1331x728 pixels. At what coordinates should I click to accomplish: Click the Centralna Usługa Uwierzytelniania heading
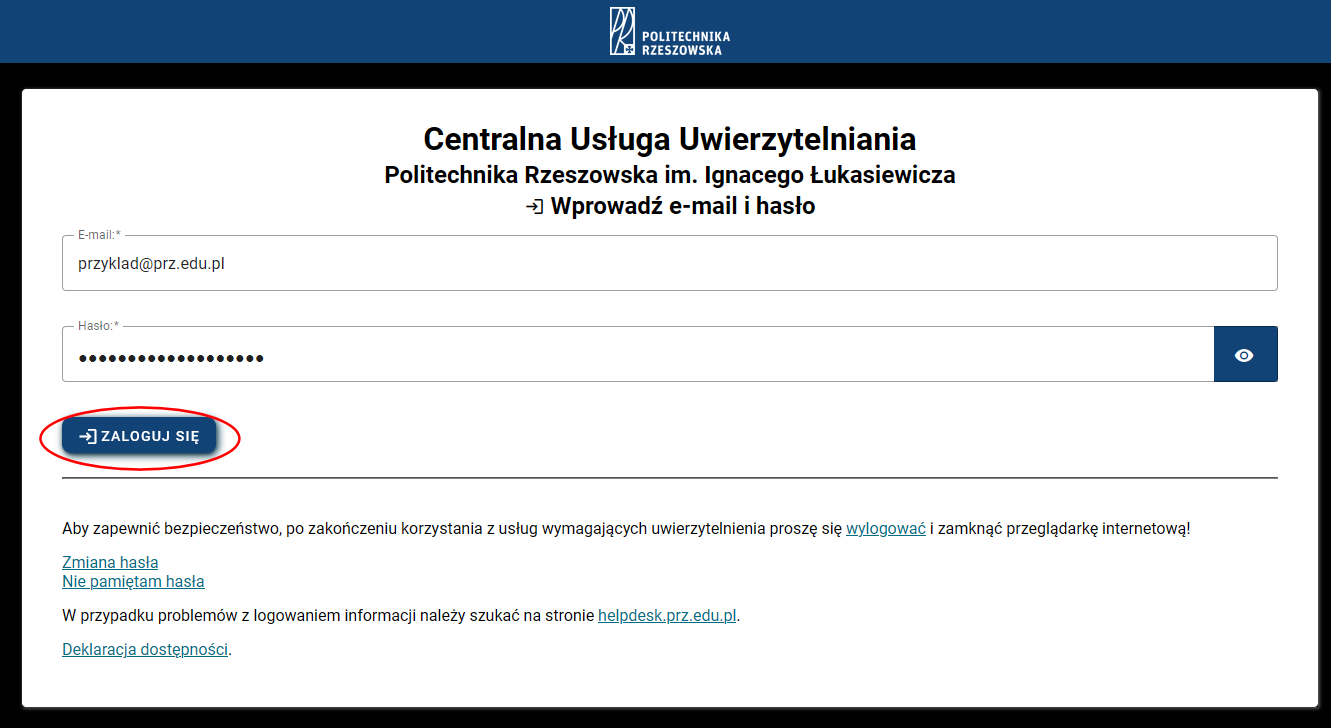(669, 138)
